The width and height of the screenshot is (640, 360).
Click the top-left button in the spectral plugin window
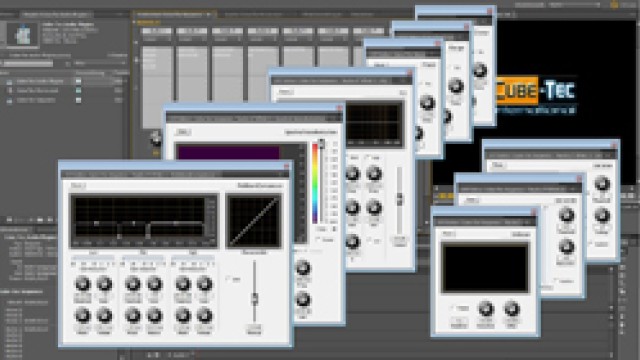[182, 132]
